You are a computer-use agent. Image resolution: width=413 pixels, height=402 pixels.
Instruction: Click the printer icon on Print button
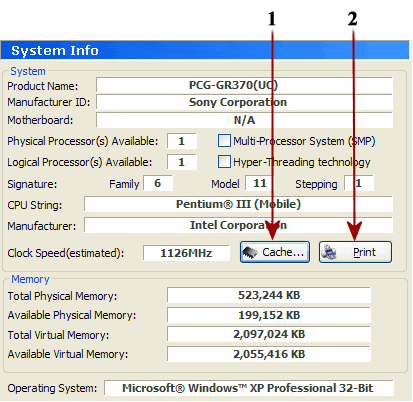click(329, 252)
